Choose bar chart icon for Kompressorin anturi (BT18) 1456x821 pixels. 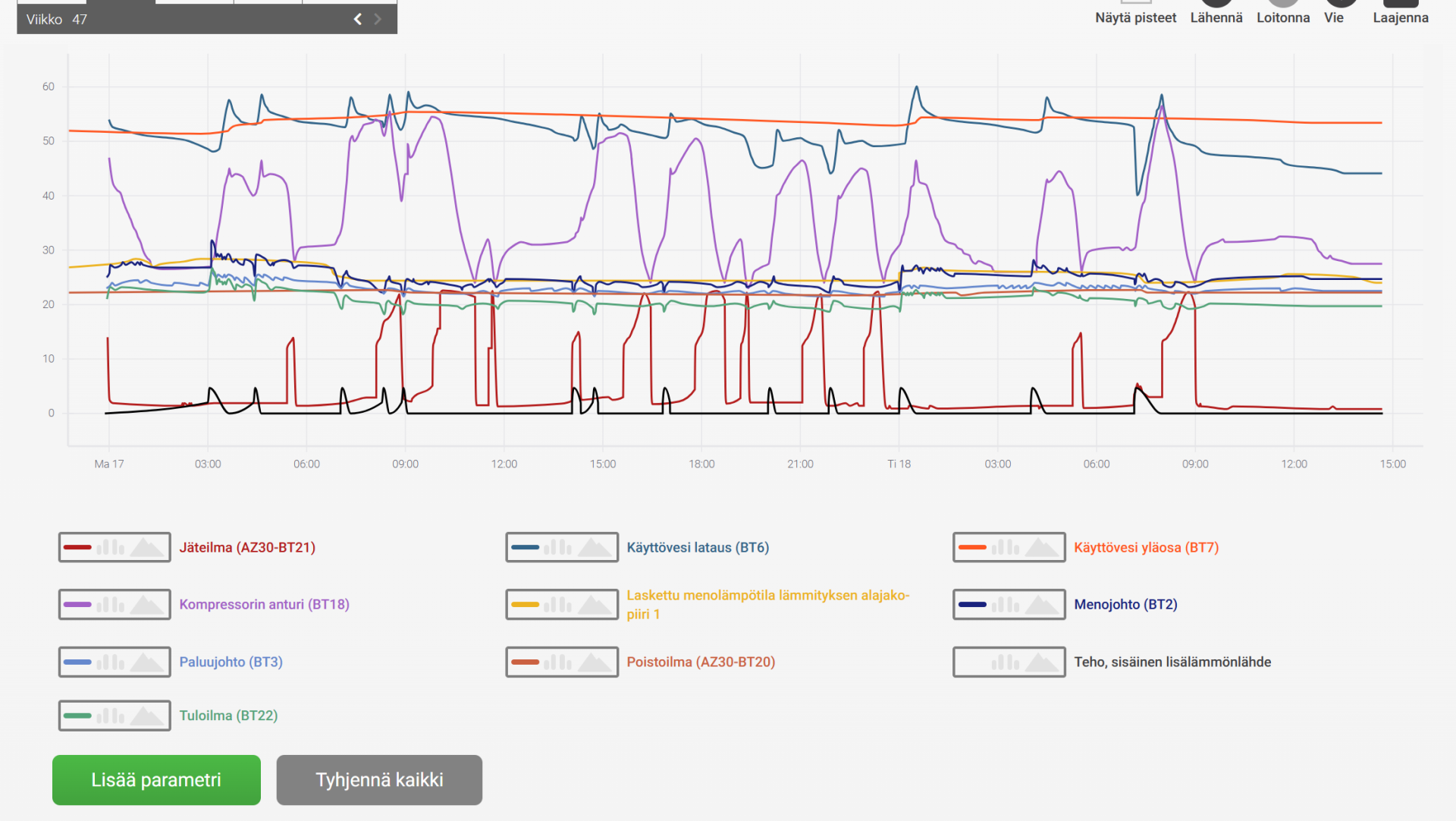click(x=111, y=605)
